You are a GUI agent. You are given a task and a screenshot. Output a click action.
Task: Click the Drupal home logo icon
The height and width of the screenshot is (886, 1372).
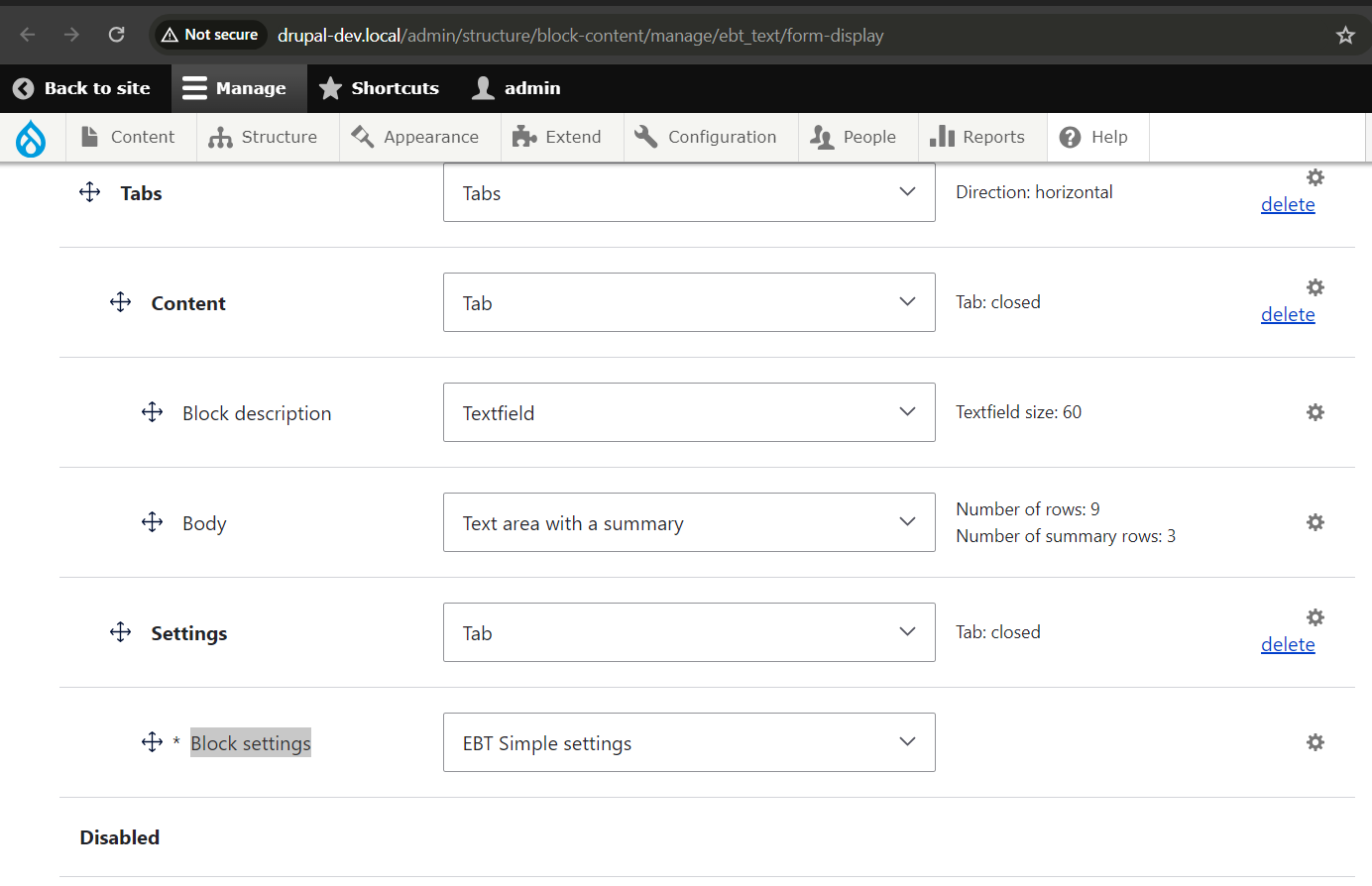pos(31,138)
